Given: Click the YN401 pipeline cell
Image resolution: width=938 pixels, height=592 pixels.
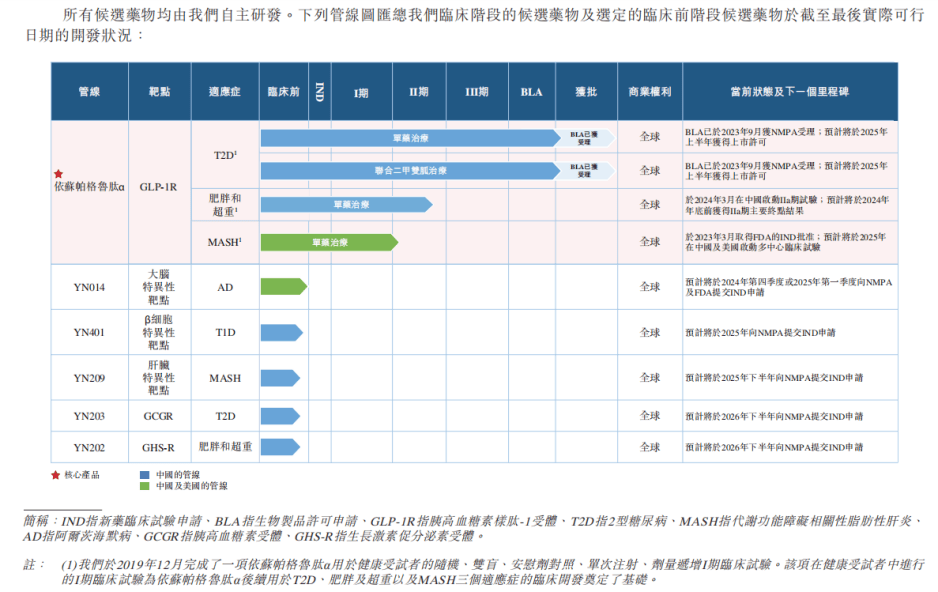Looking at the screenshot, I should coord(89,332).
